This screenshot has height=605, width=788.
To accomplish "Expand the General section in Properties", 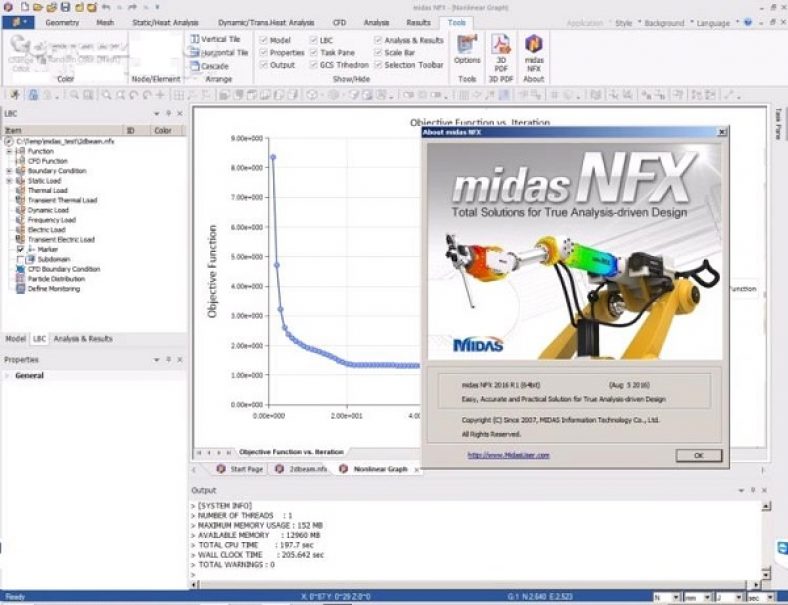I will pos(7,375).
